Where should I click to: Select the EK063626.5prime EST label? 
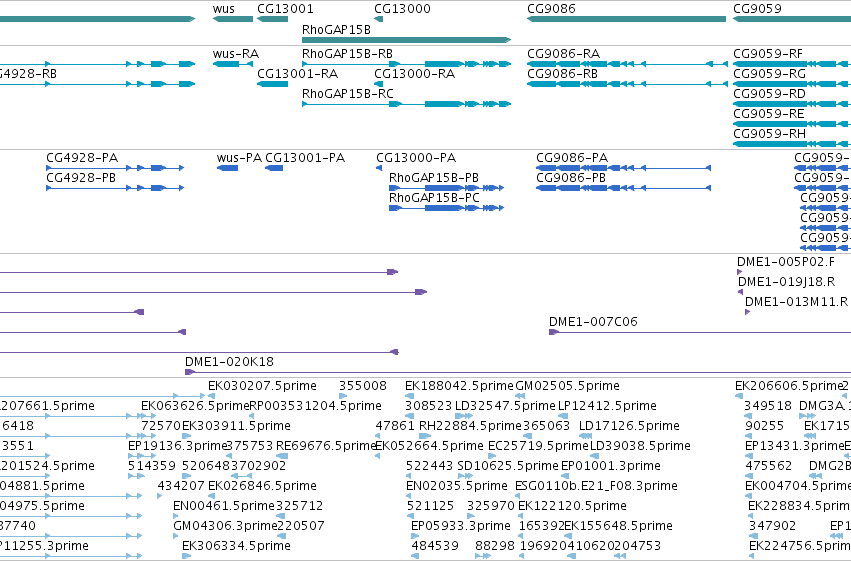(195, 406)
